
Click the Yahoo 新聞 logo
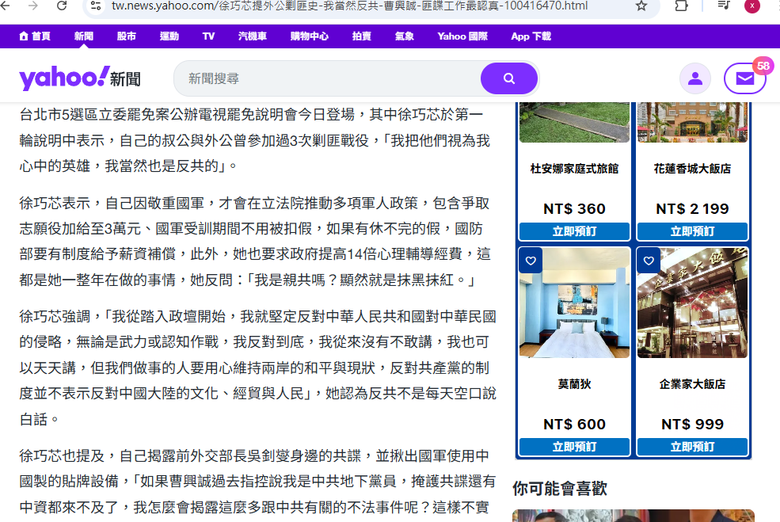point(80,78)
